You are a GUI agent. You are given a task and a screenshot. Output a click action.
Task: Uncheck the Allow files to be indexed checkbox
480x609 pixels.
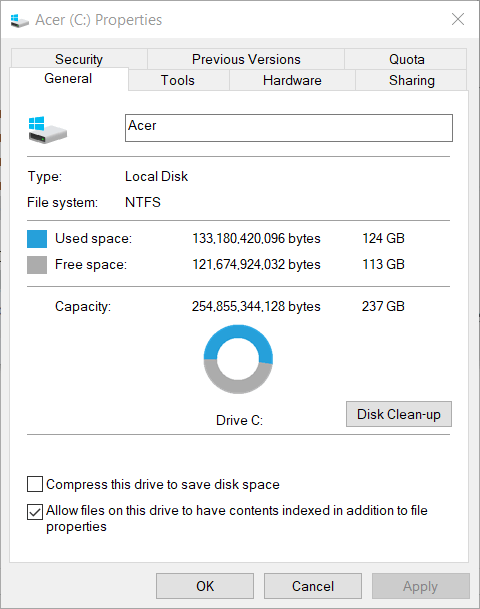pyautogui.click(x=35, y=512)
